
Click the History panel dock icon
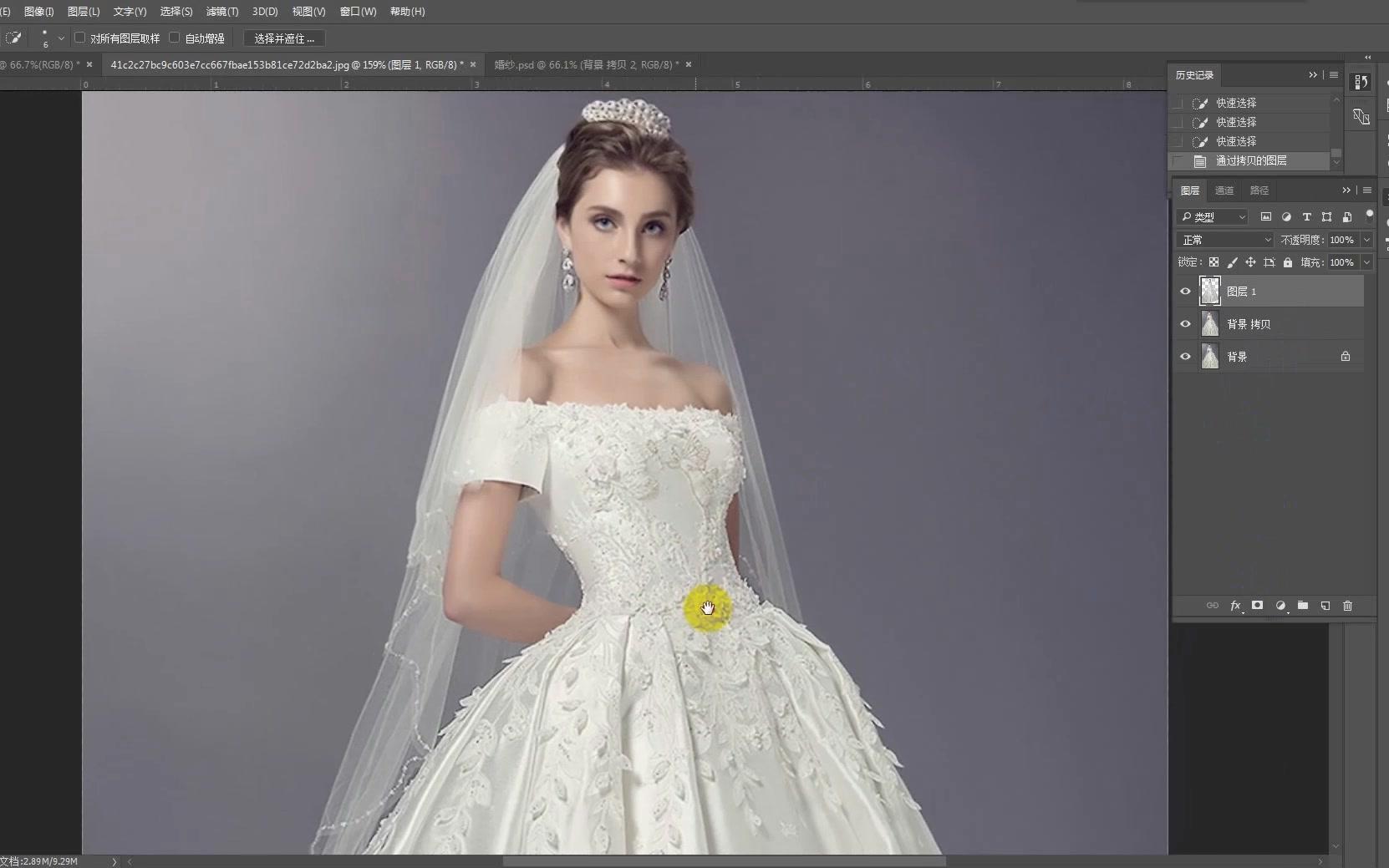coord(1361,82)
